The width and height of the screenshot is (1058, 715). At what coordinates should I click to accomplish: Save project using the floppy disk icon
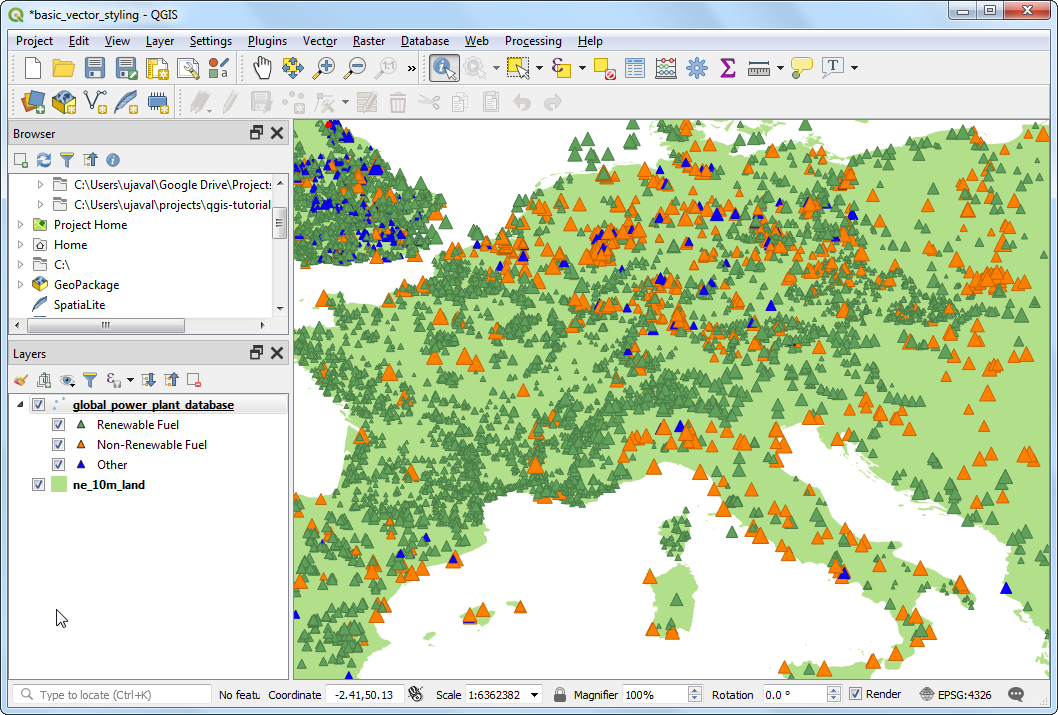pos(95,68)
